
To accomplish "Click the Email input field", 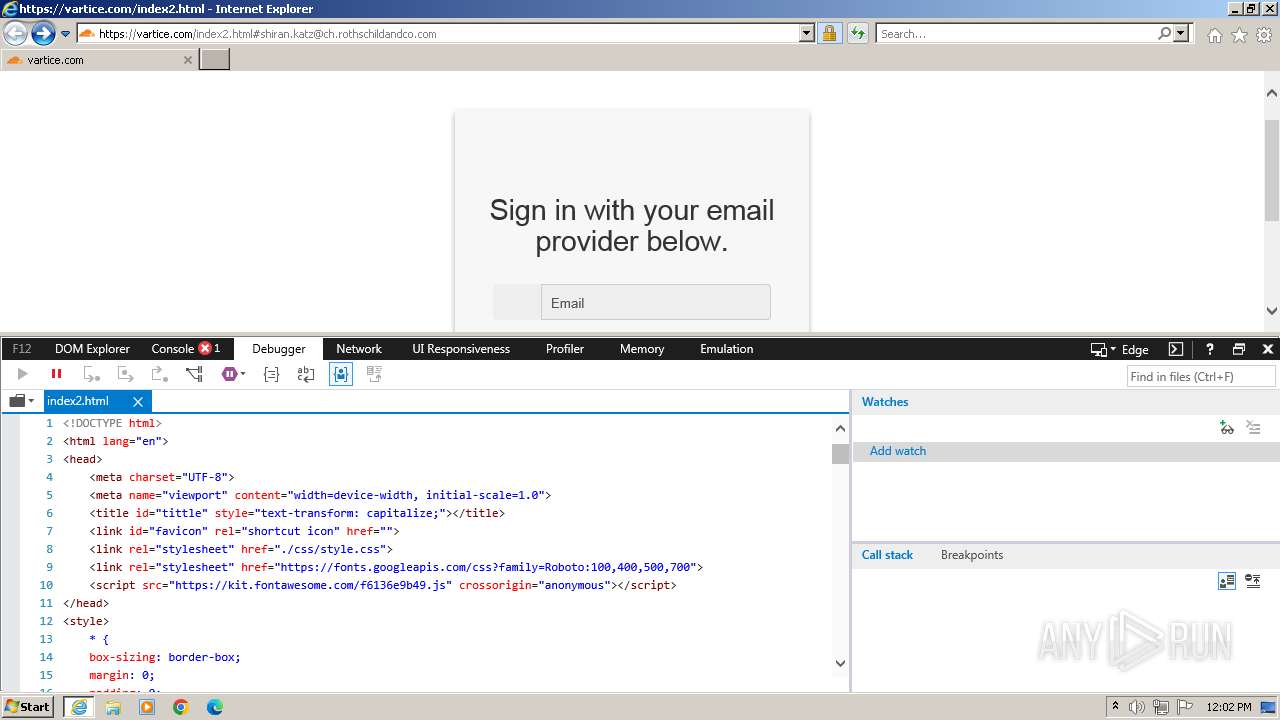I will click(655, 302).
